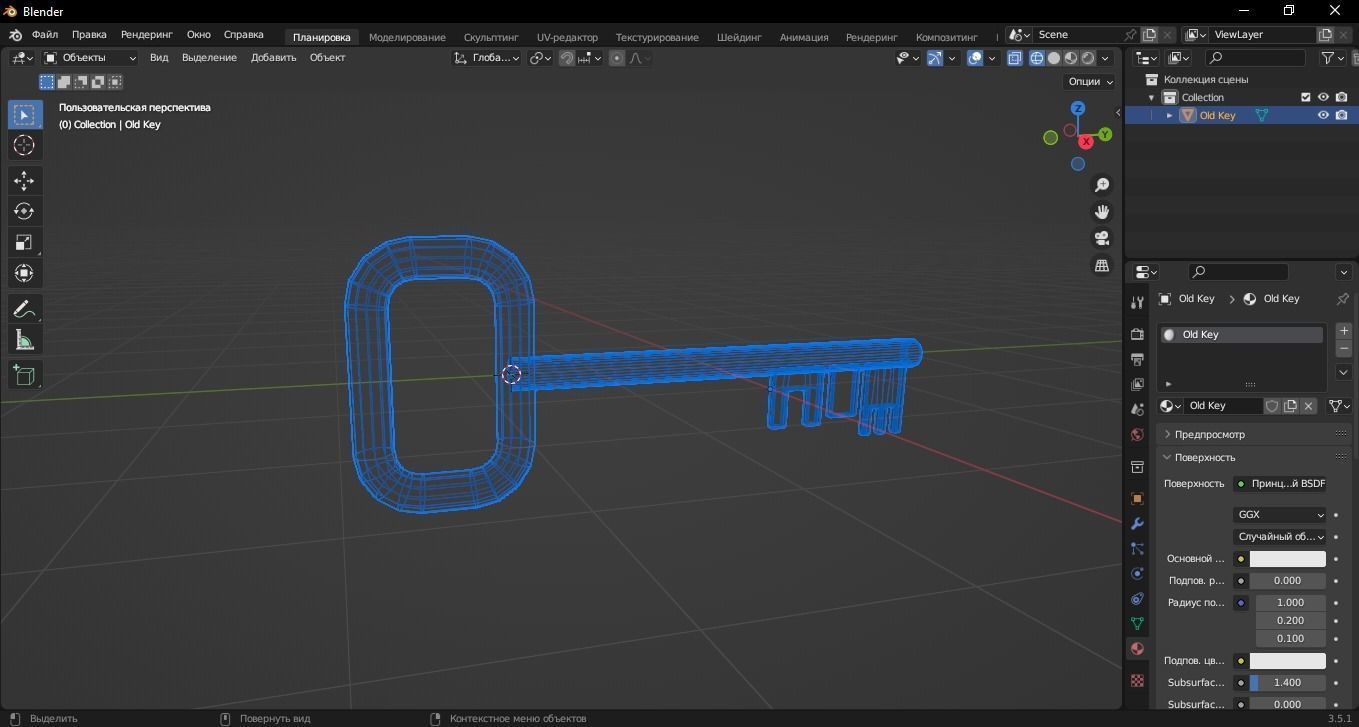Open the GGX distribution dropdown

click(1279, 515)
